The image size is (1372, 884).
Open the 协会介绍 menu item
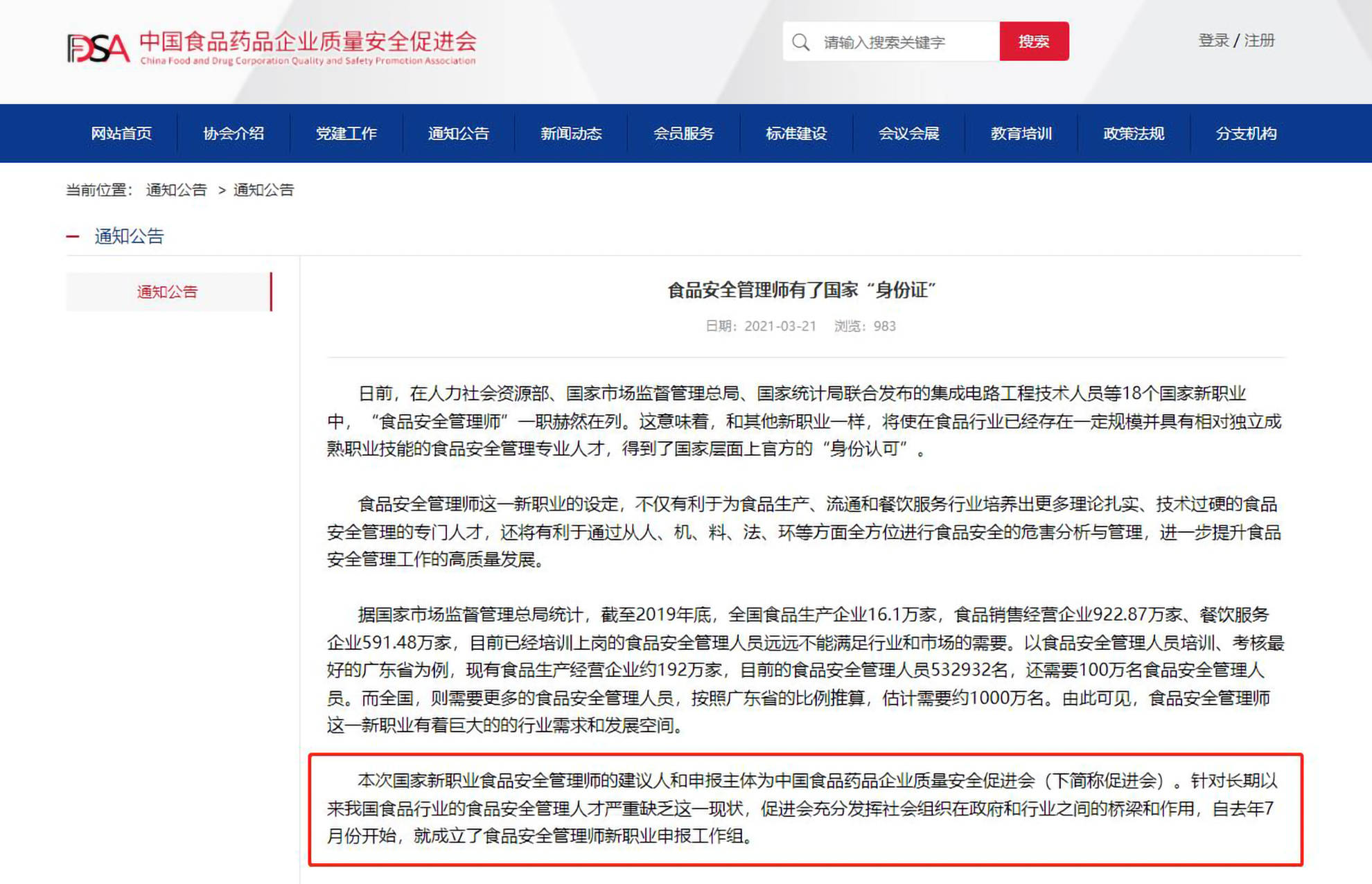(x=234, y=133)
